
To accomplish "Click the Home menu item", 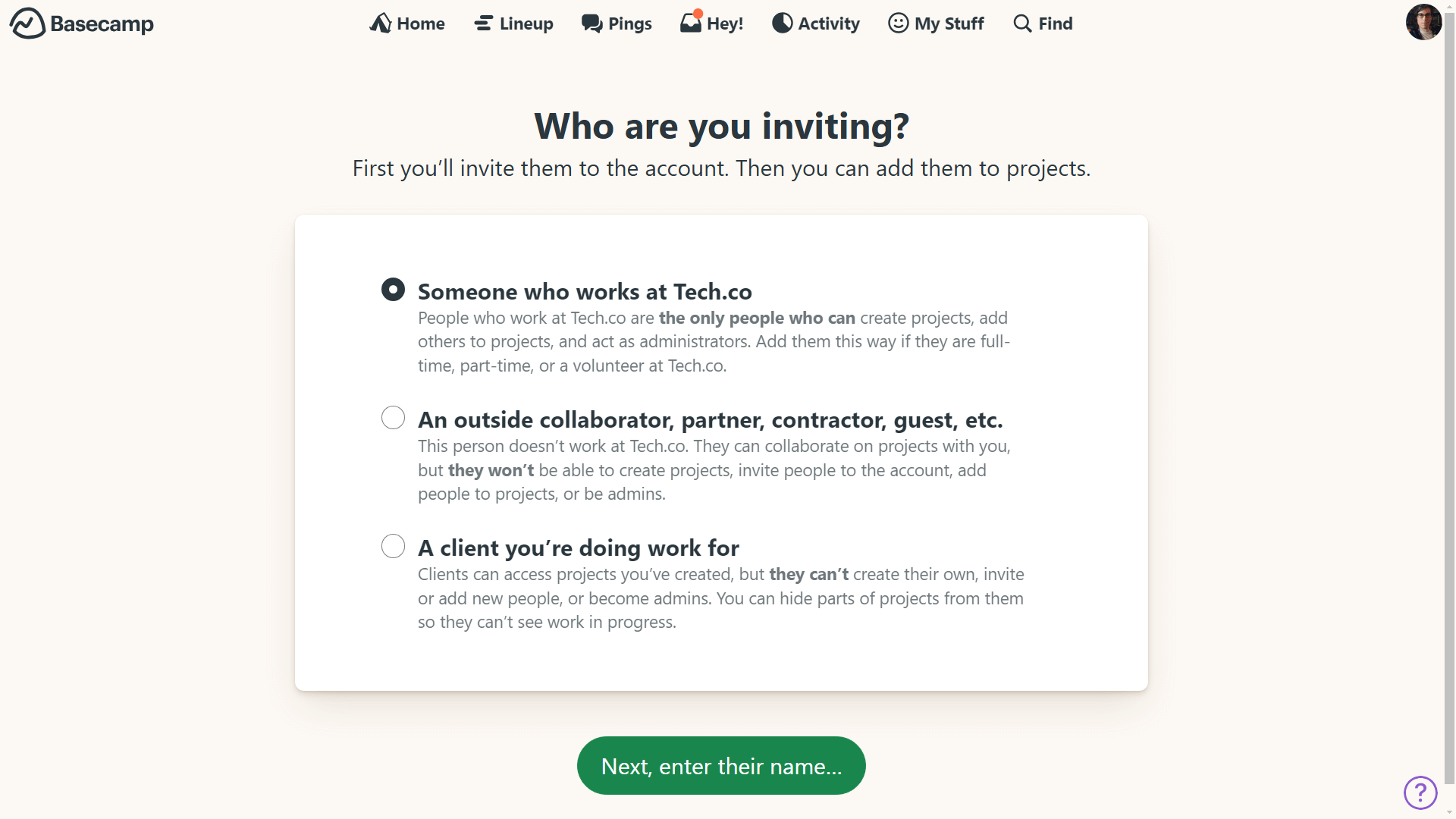I will coord(407,22).
